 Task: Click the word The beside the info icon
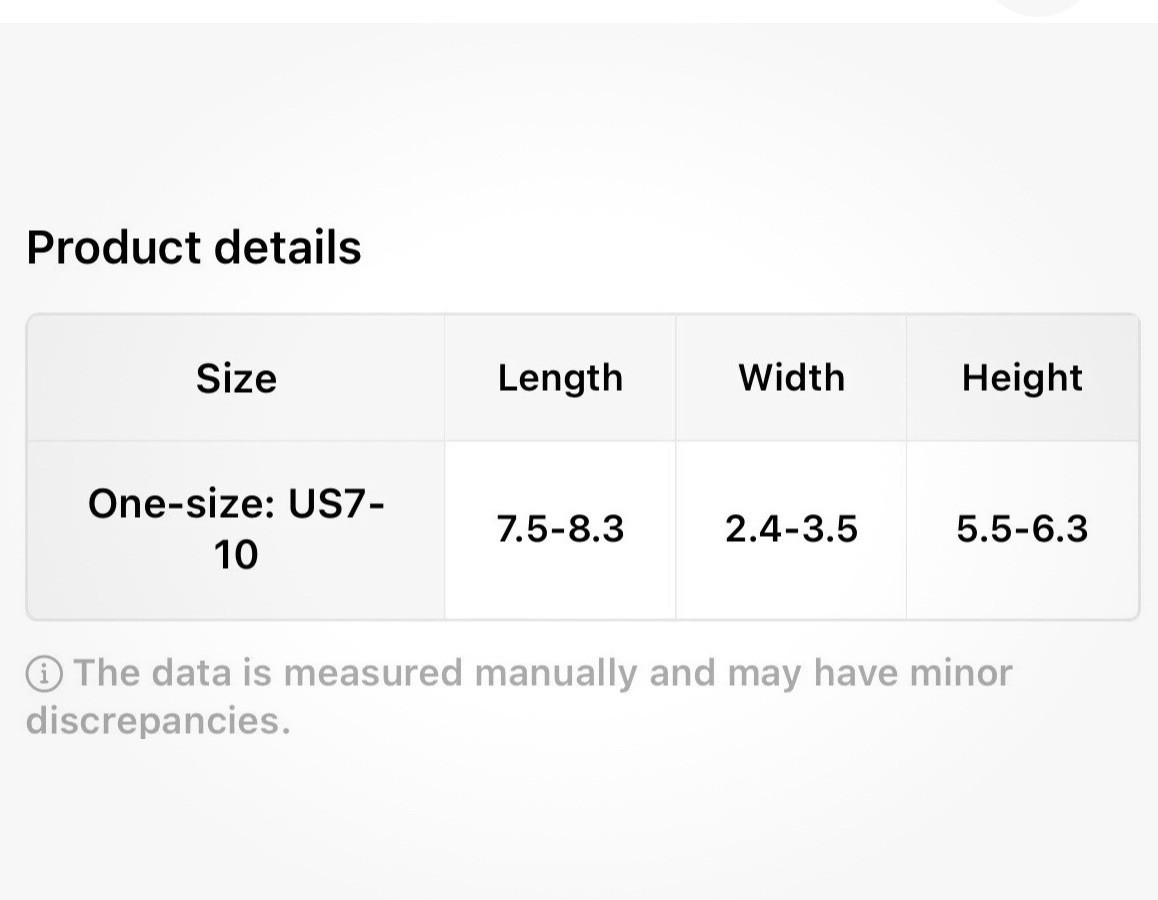(106, 673)
